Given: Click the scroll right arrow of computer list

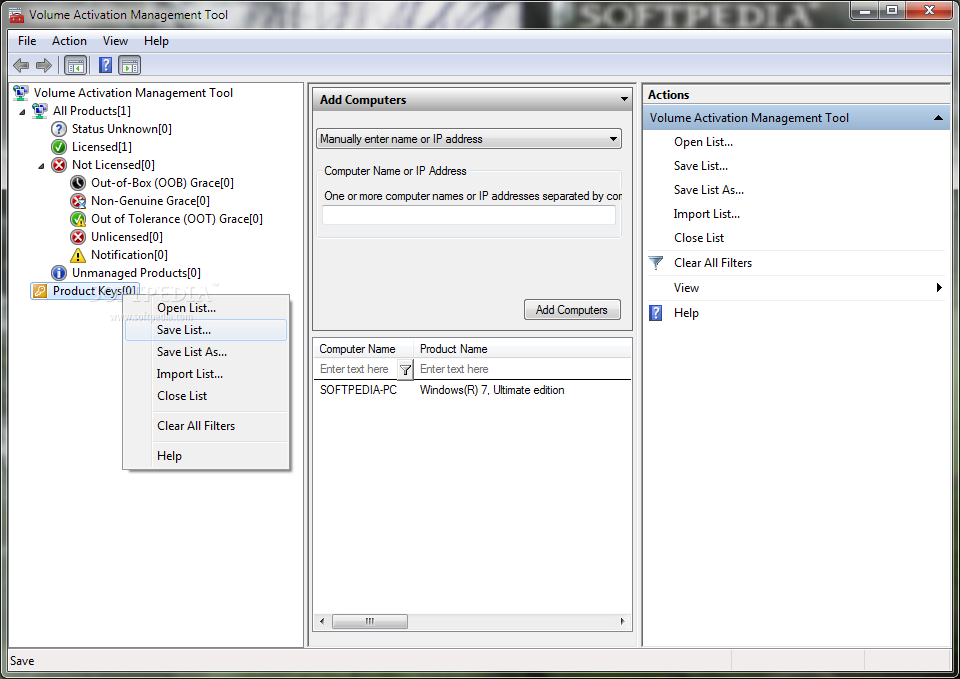Looking at the screenshot, I should tap(623, 621).
